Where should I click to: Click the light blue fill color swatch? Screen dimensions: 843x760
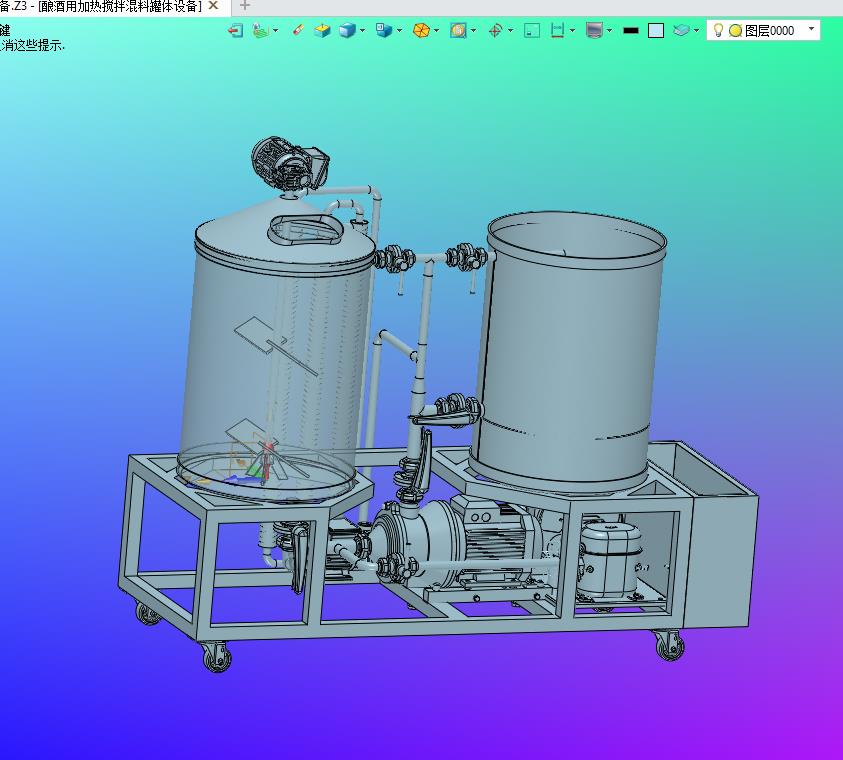coord(656,30)
